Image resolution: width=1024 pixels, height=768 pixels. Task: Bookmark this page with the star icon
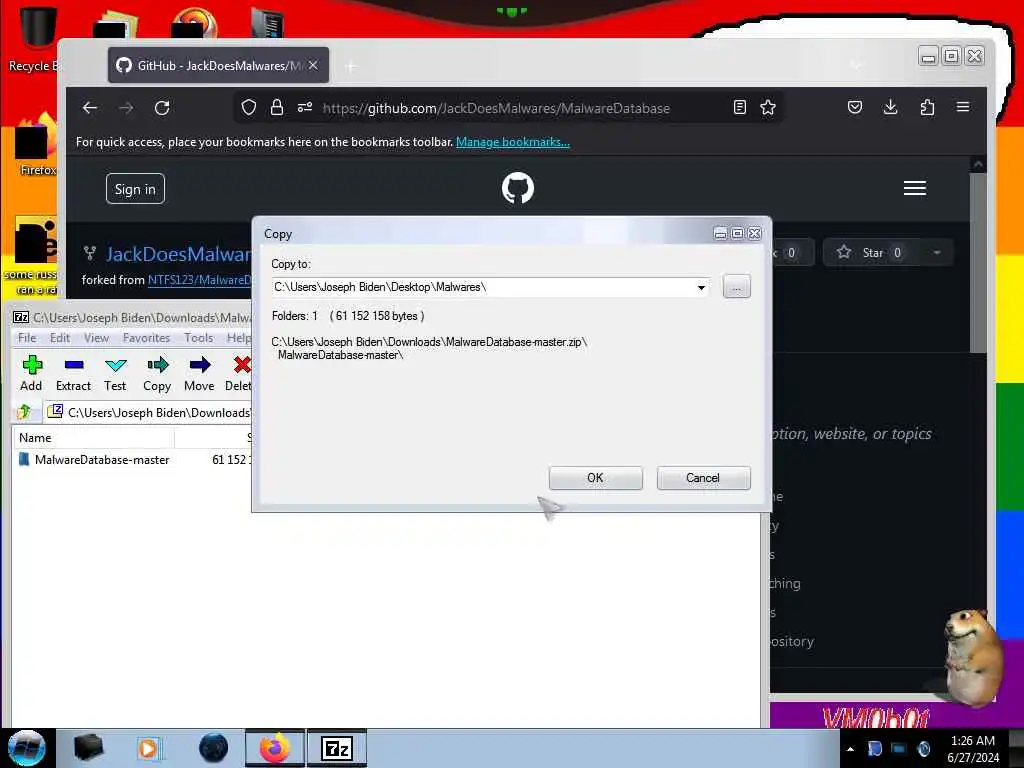click(x=768, y=108)
